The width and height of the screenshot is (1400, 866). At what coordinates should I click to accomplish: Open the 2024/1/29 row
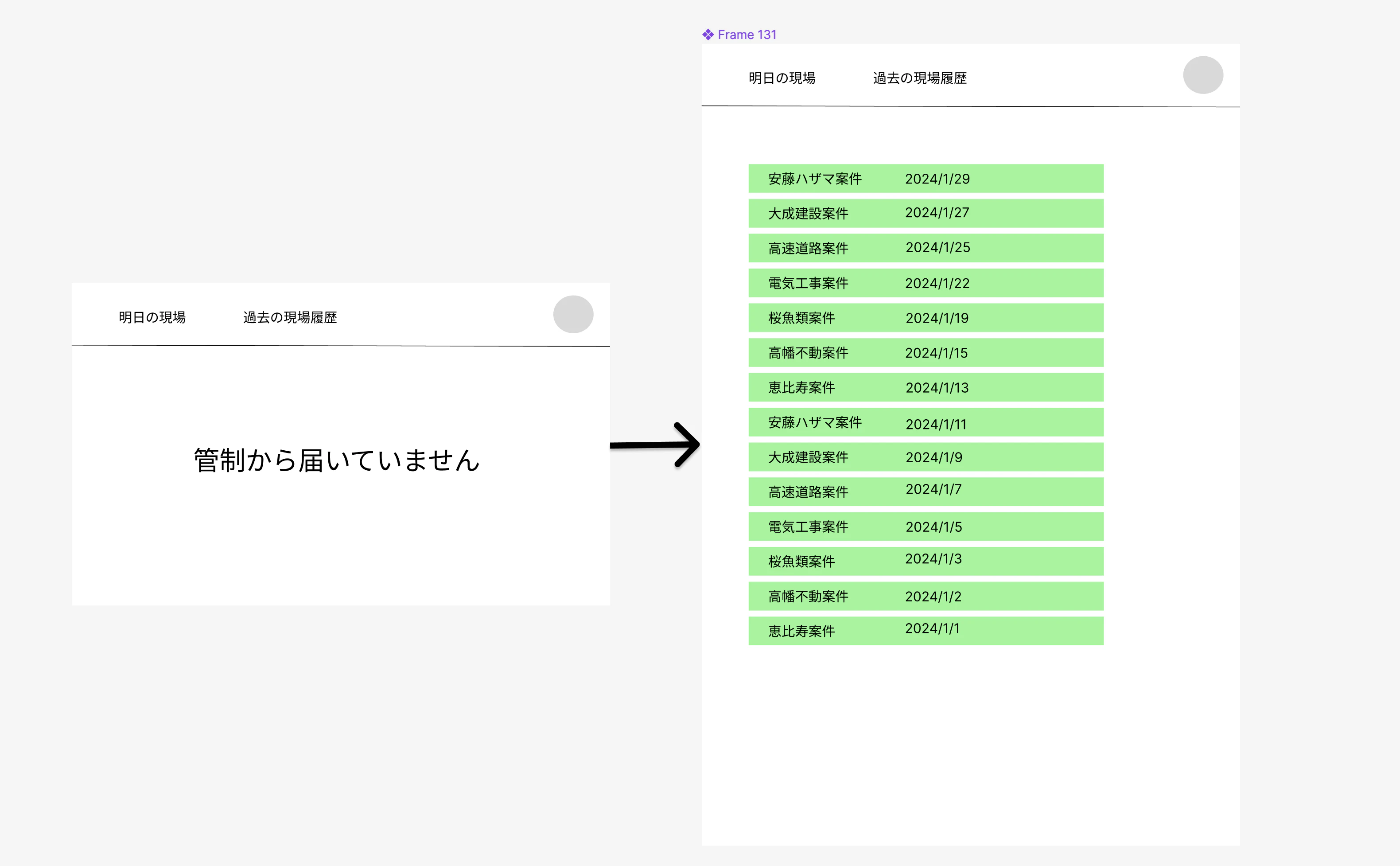point(926,179)
